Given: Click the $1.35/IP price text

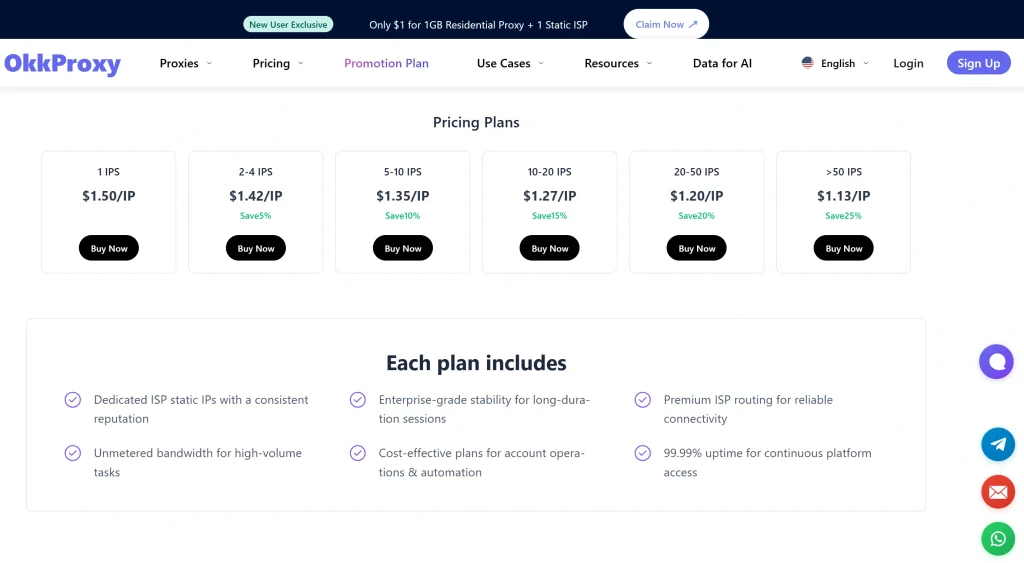Looking at the screenshot, I should [x=402, y=195].
